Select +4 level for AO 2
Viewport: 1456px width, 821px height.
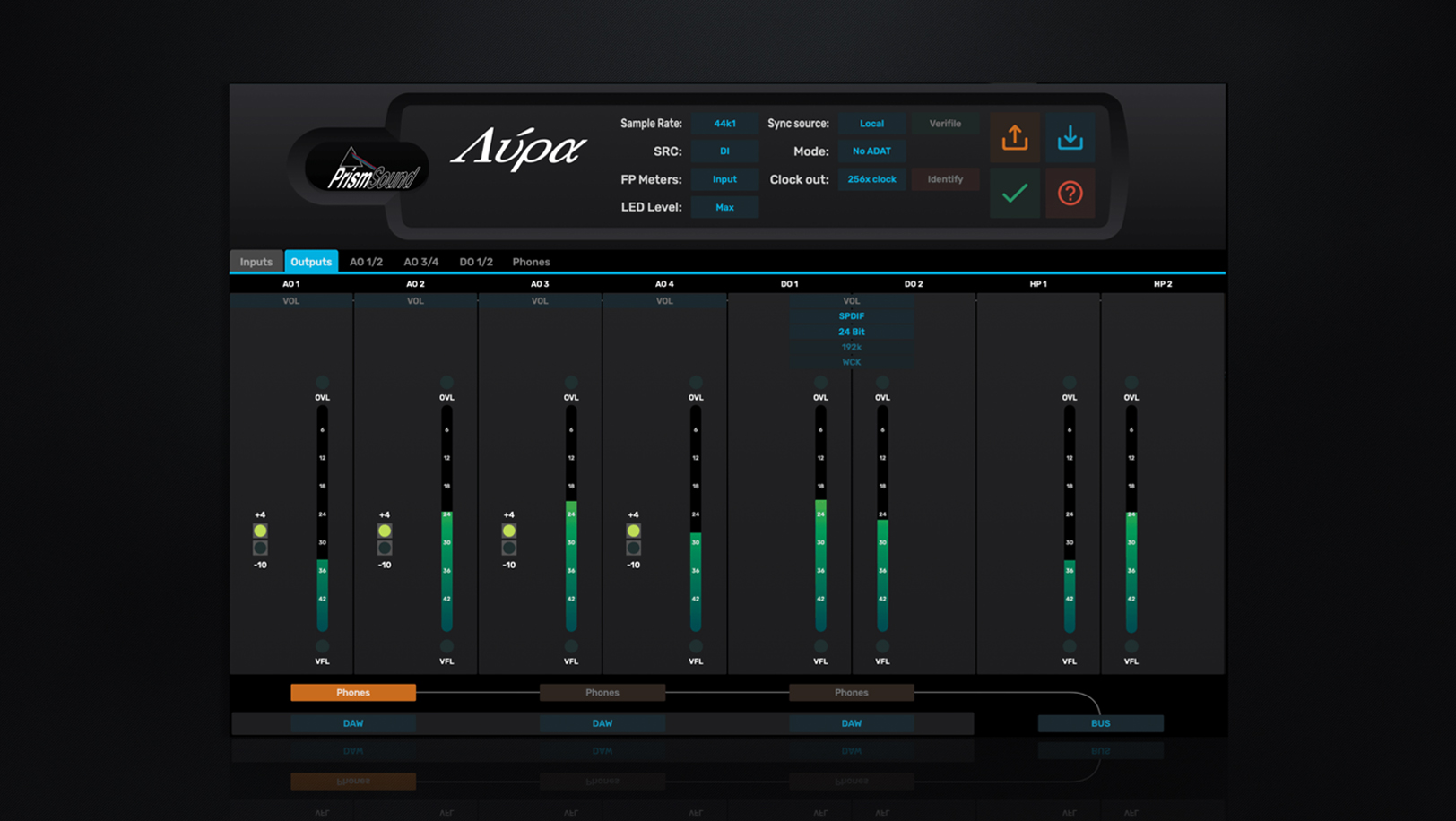point(385,531)
